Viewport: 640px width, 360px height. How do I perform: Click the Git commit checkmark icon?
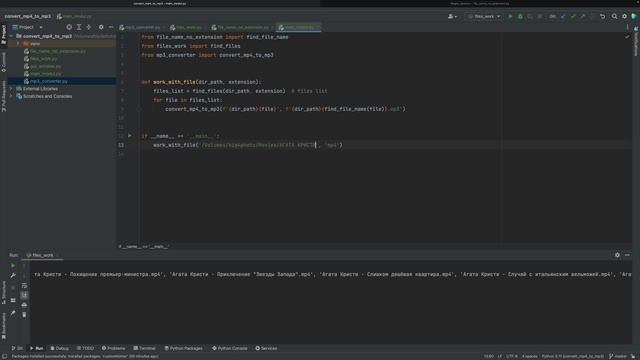[x=573, y=16]
